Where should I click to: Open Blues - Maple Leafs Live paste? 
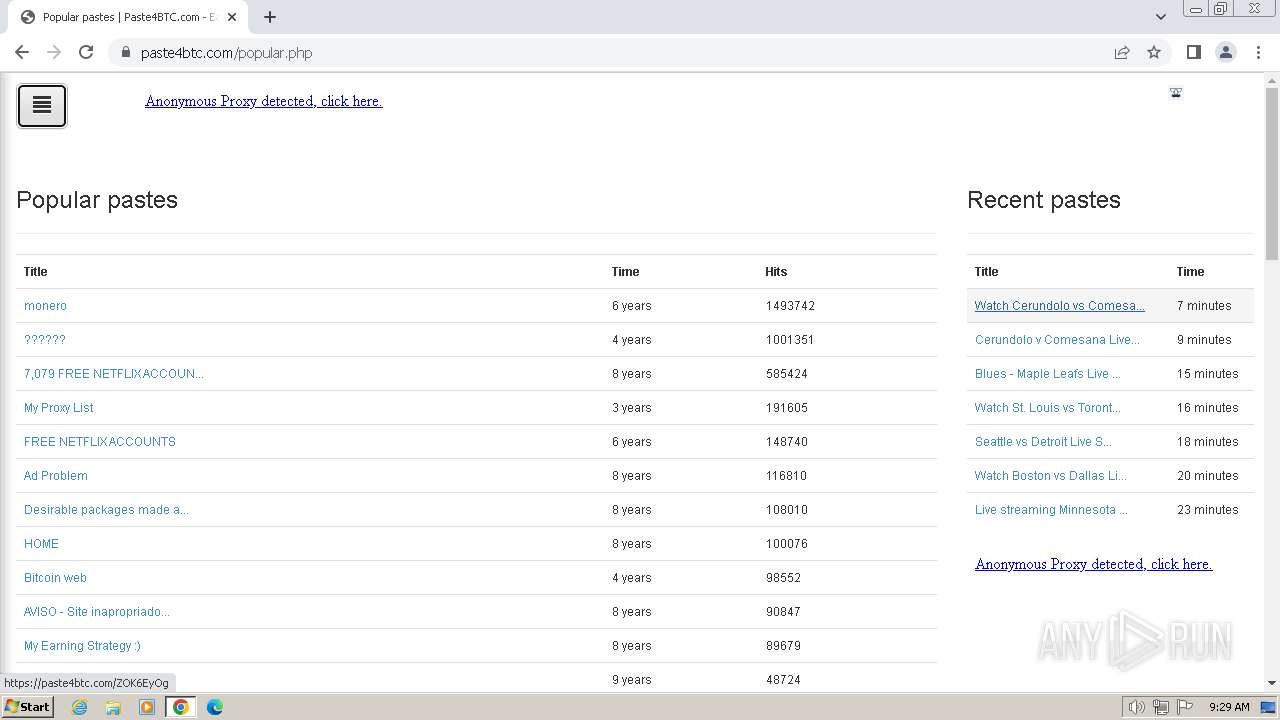(x=1047, y=374)
